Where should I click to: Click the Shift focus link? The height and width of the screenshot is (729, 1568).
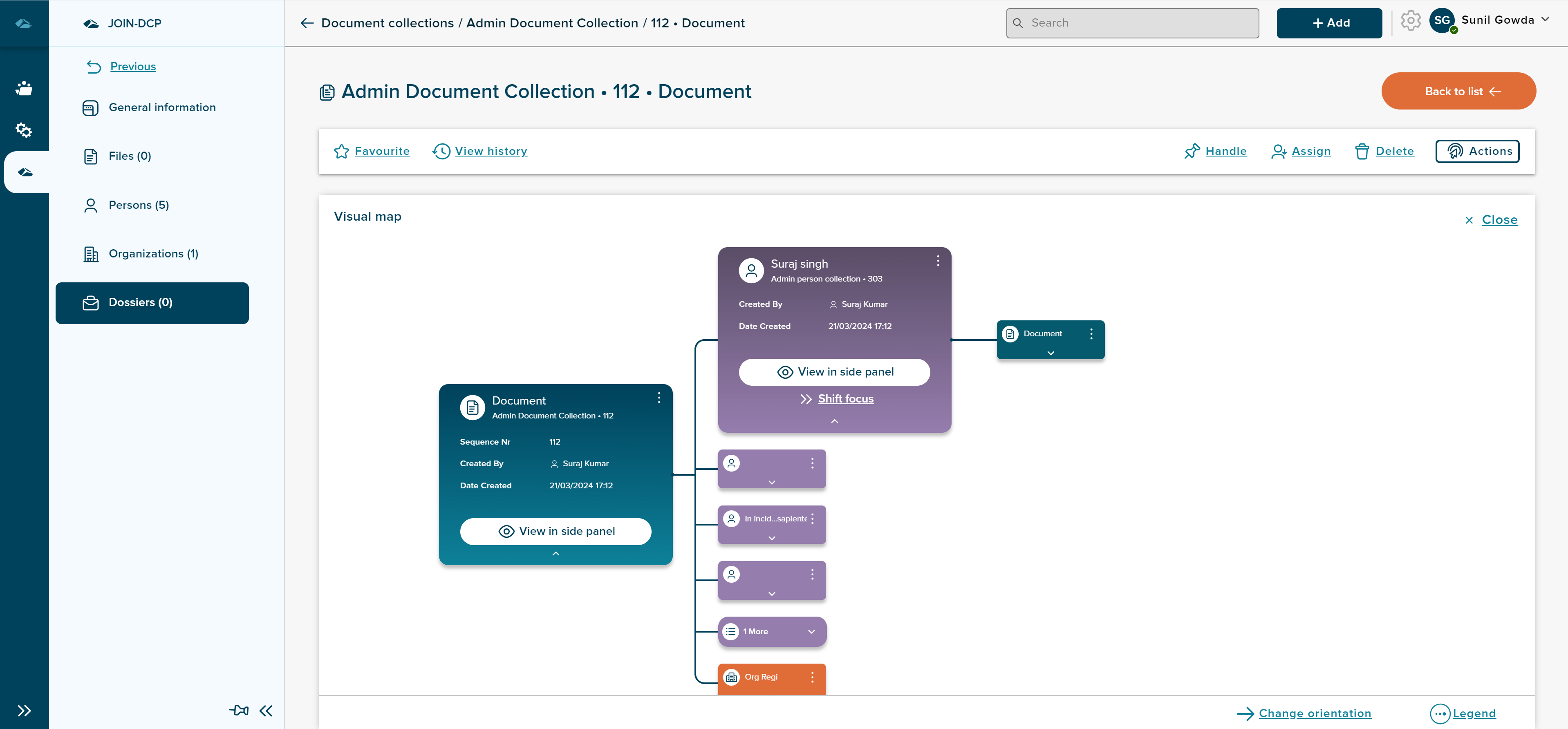pos(845,399)
